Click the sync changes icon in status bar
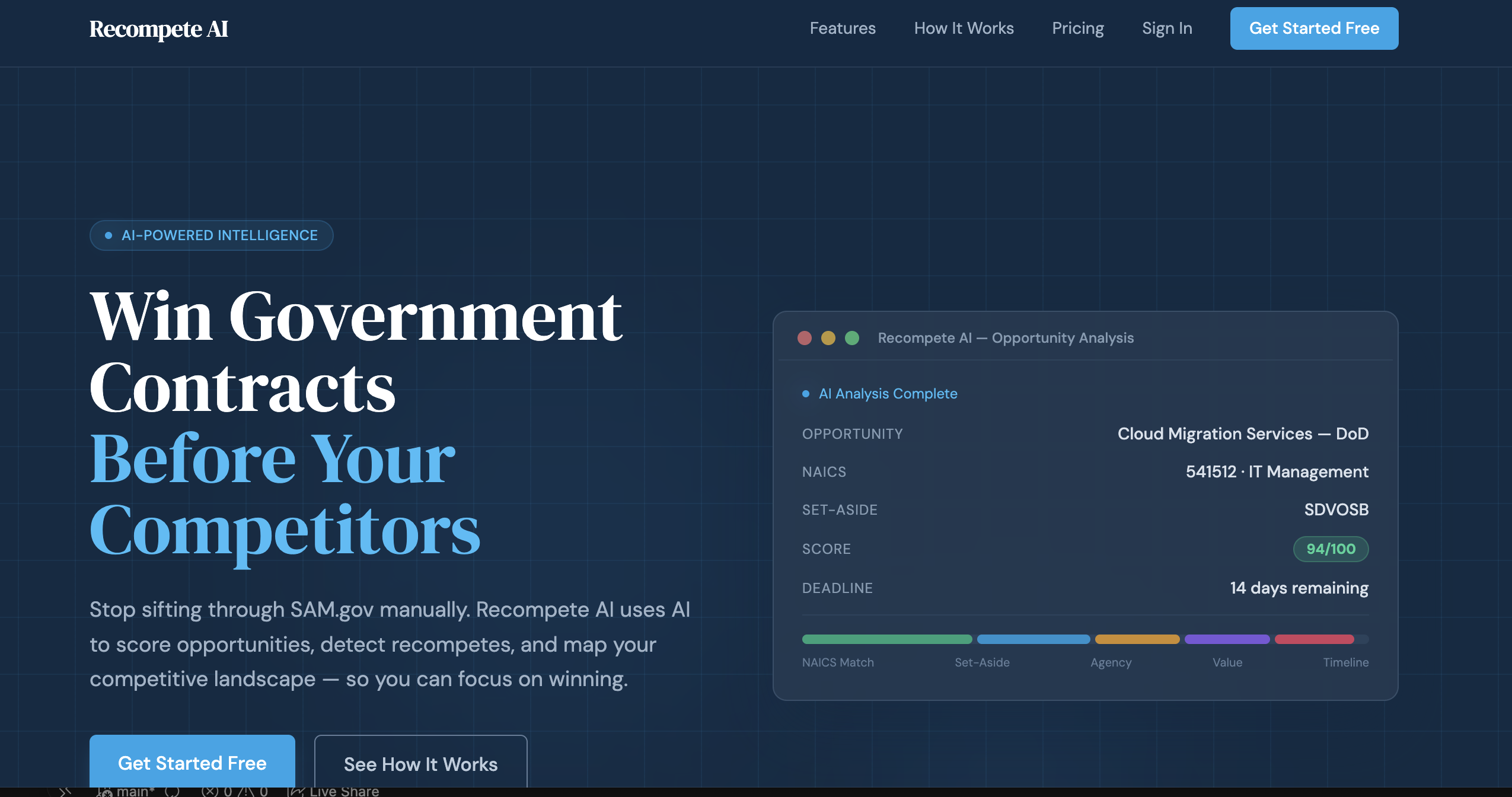The width and height of the screenshot is (1512, 797). pyautogui.click(x=173, y=791)
